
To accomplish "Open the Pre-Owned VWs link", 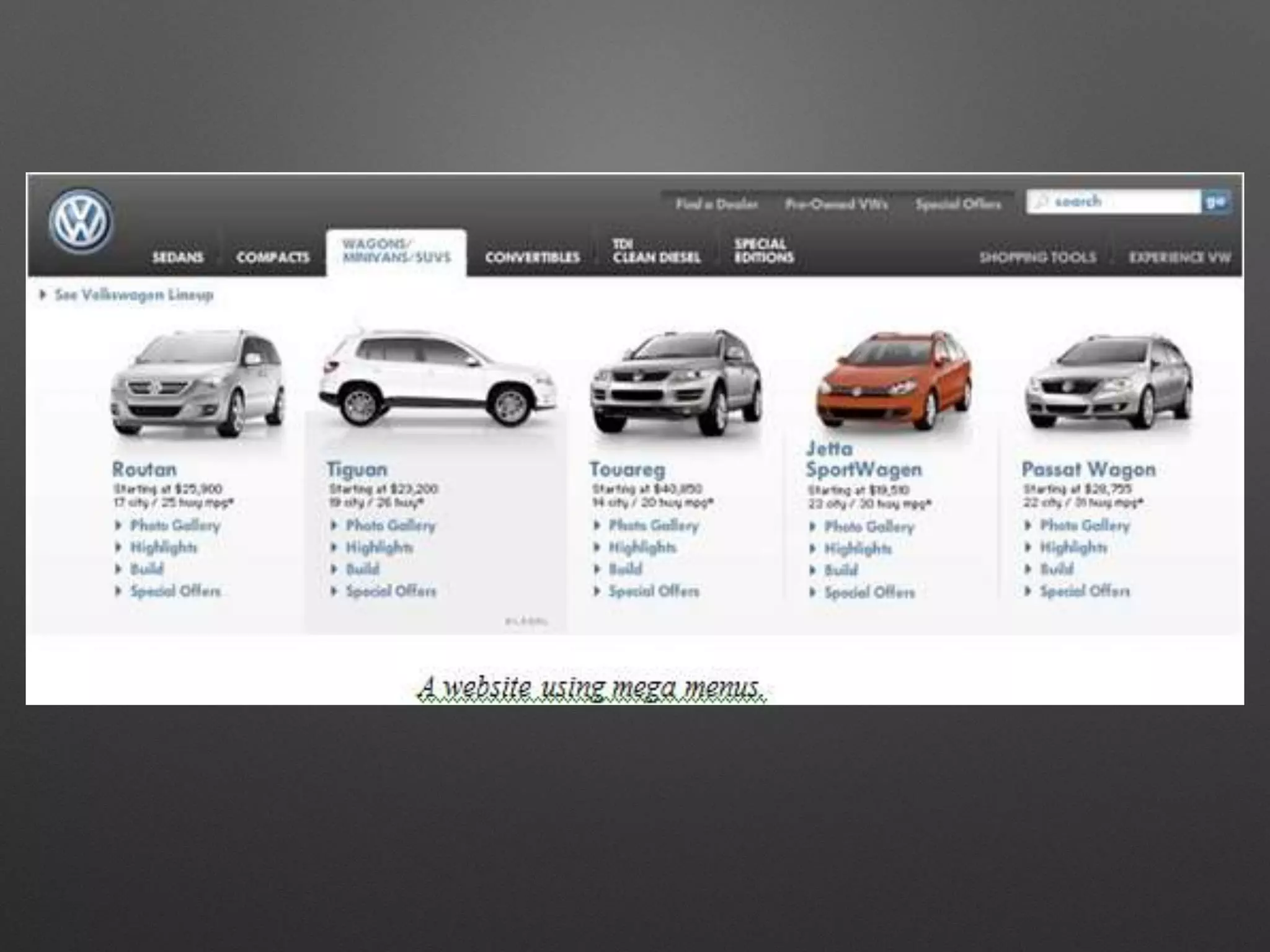I will pyautogui.click(x=836, y=205).
